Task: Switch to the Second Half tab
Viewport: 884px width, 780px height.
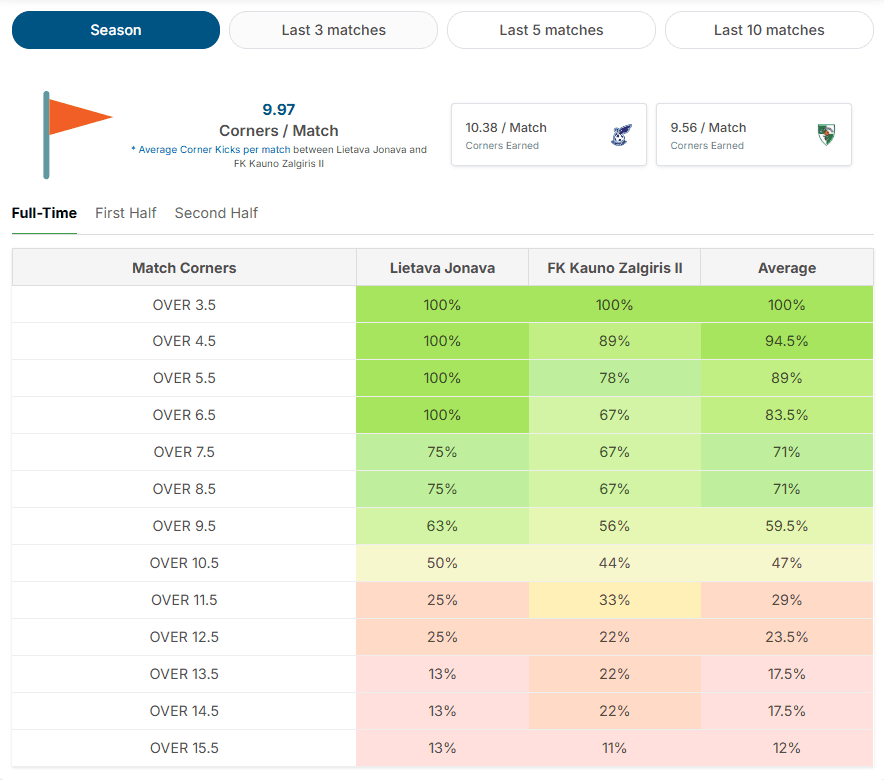Action: [216, 213]
